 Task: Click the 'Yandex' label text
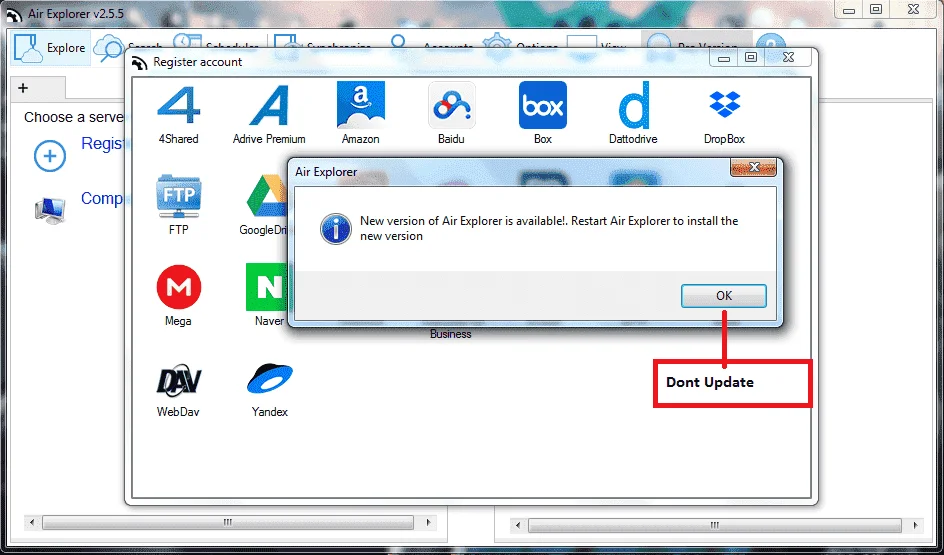pyautogui.click(x=270, y=412)
